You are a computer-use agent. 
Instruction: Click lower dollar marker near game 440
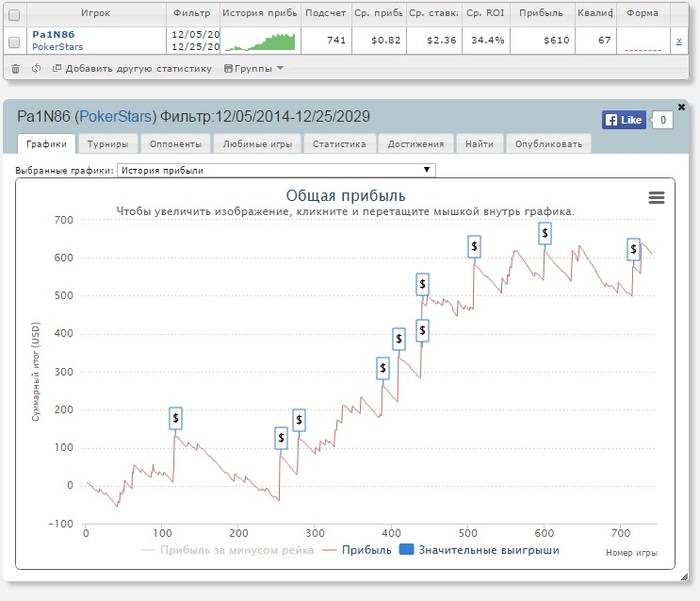click(422, 331)
